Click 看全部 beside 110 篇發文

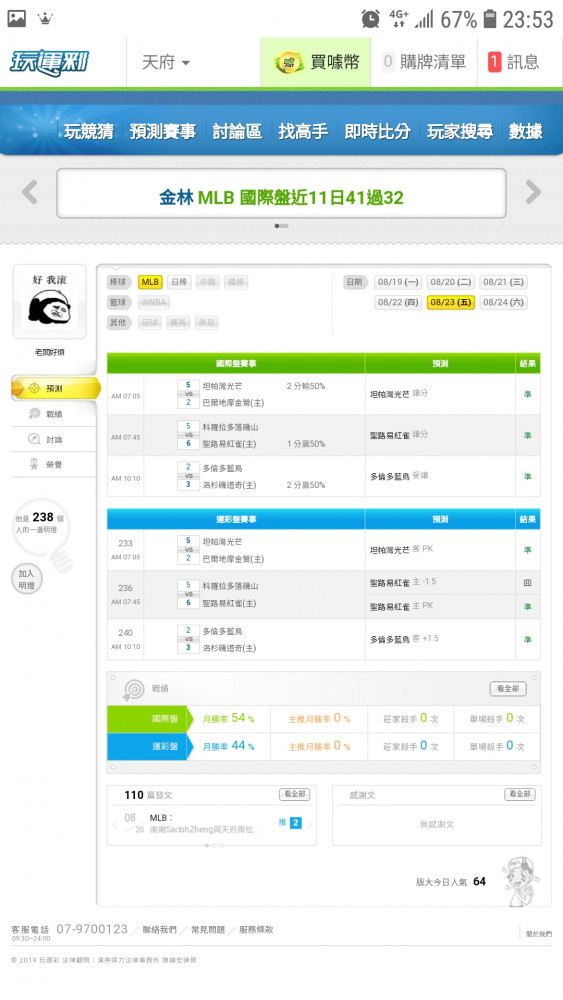pyautogui.click(x=294, y=794)
